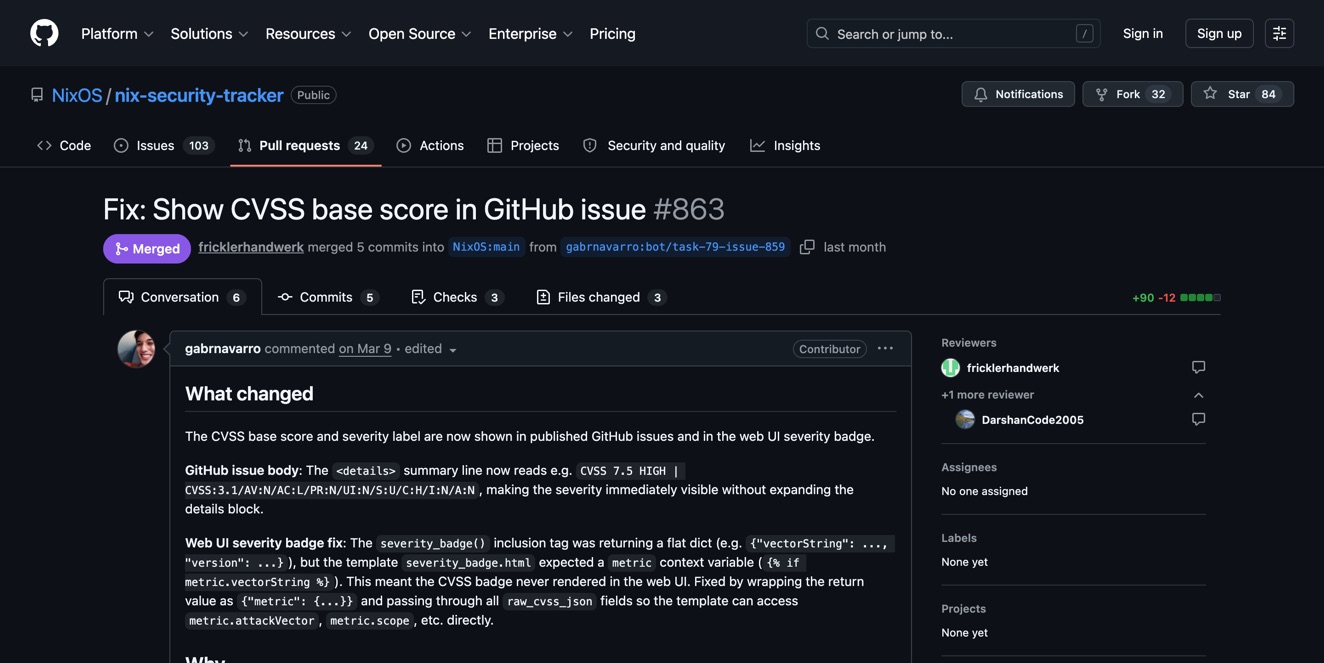Screen dimensions: 1324x663
Task: View DarshanCode2005's review comment icon
Action: [x=1198, y=420]
